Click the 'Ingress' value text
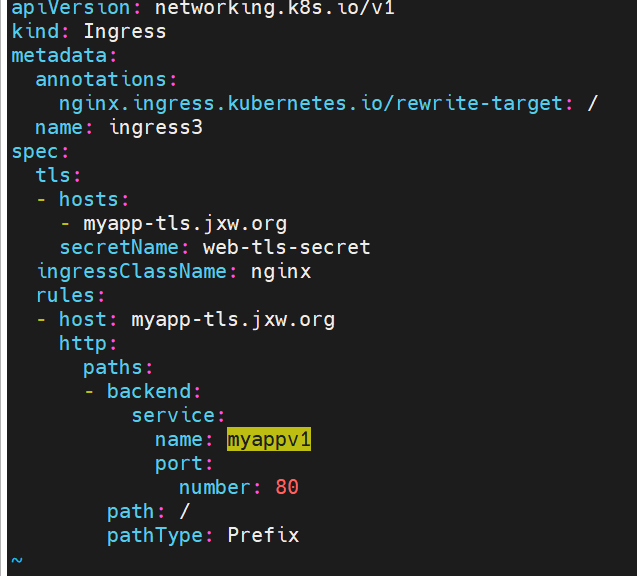Viewport: 637px width, 576px height. pyautogui.click(x=125, y=32)
